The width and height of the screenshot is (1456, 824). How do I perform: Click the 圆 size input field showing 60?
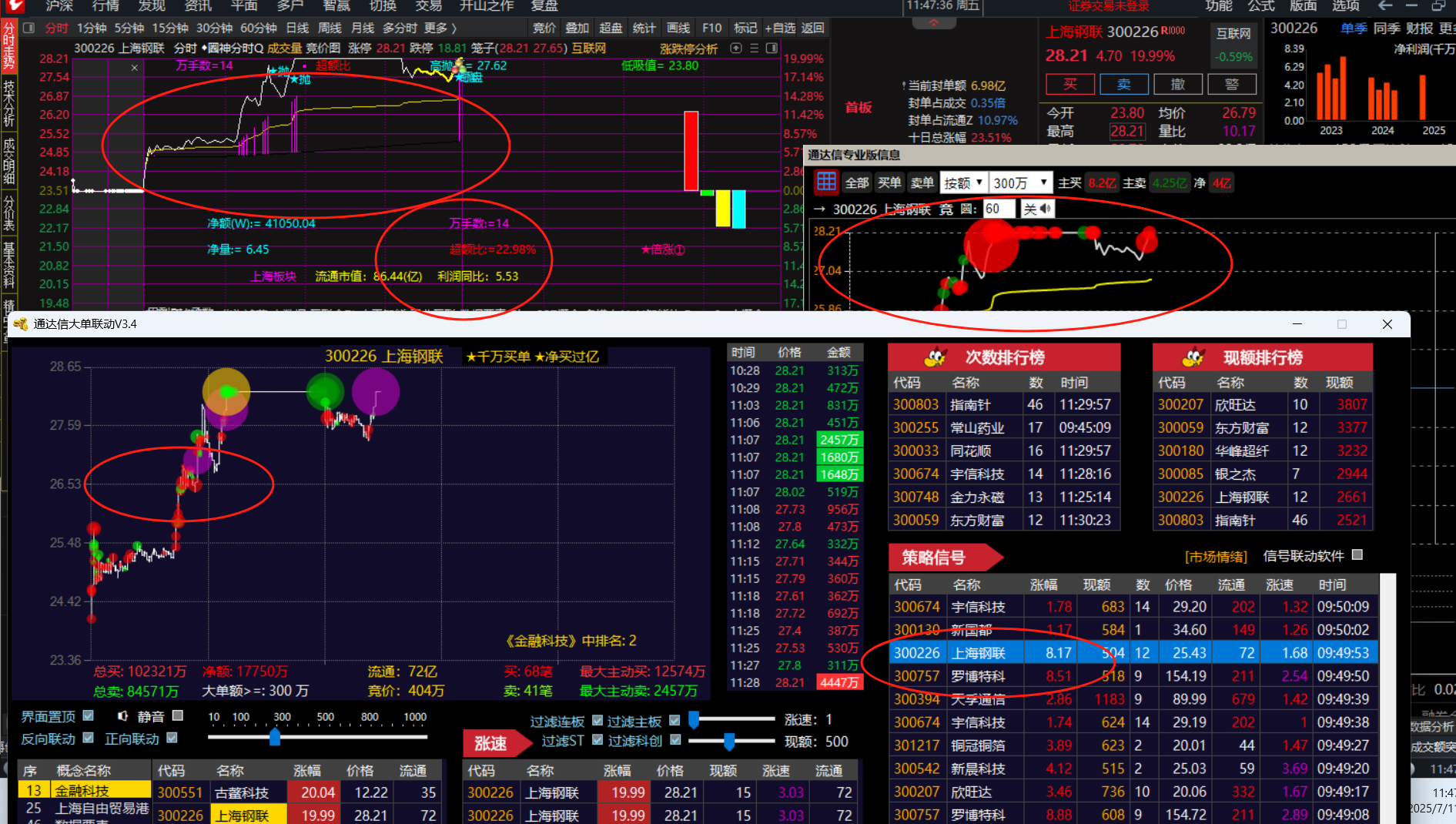click(x=997, y=209)
